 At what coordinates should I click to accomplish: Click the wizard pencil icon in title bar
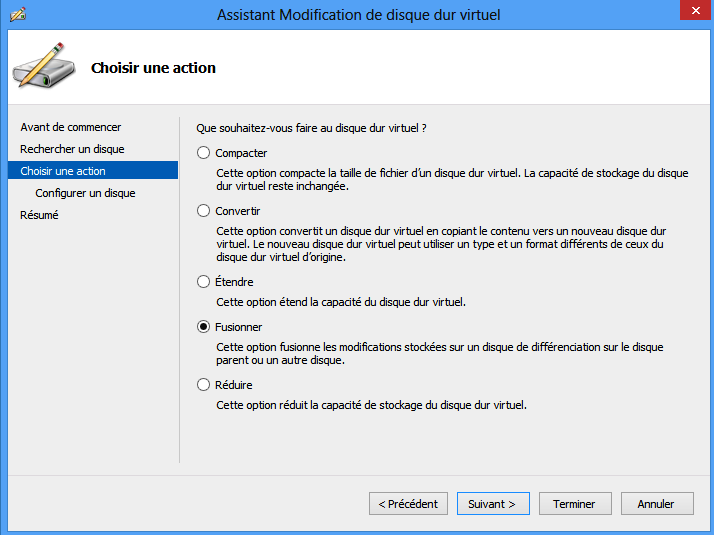17,14
